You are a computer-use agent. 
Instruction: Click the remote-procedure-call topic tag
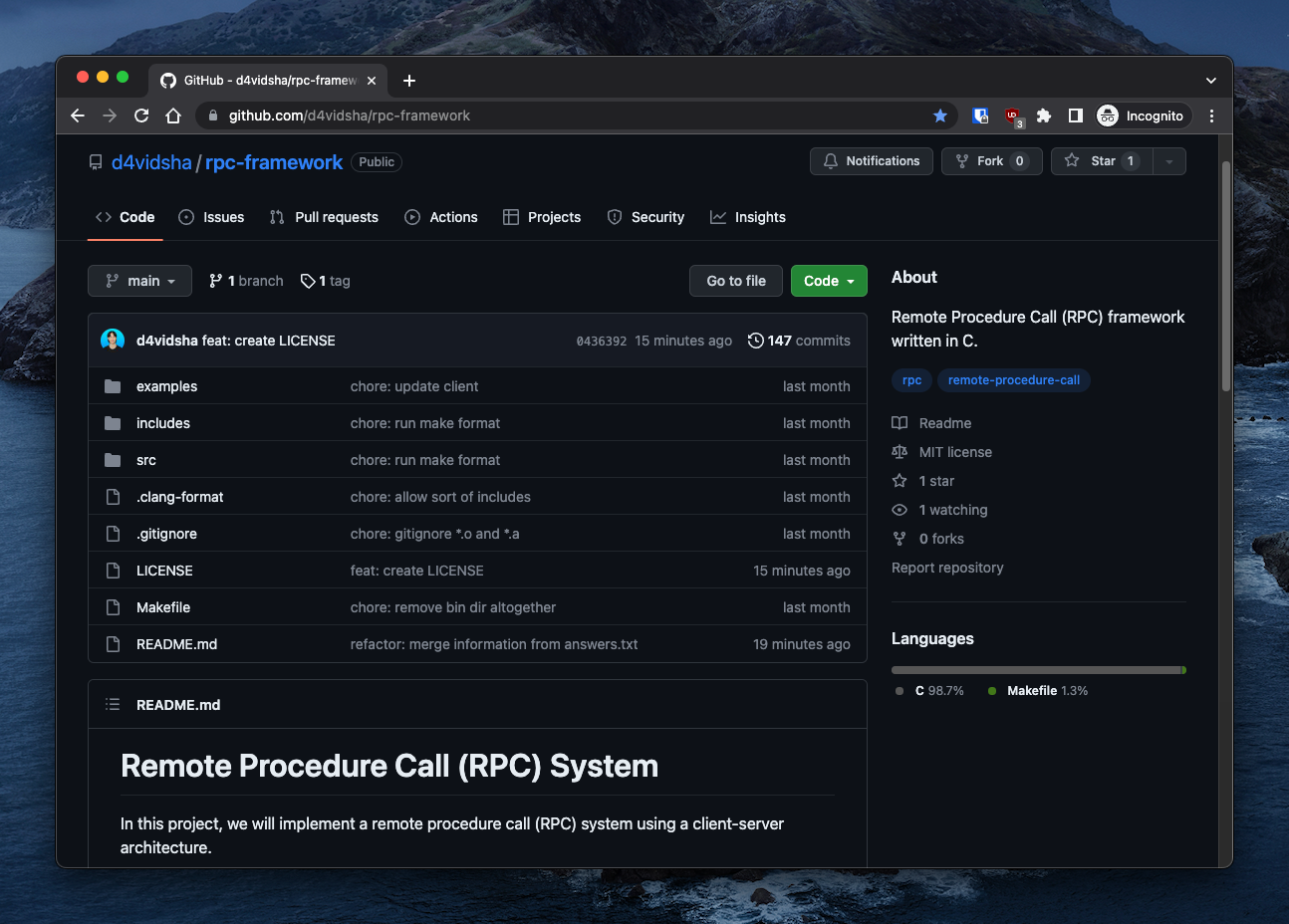[1014, 380]
